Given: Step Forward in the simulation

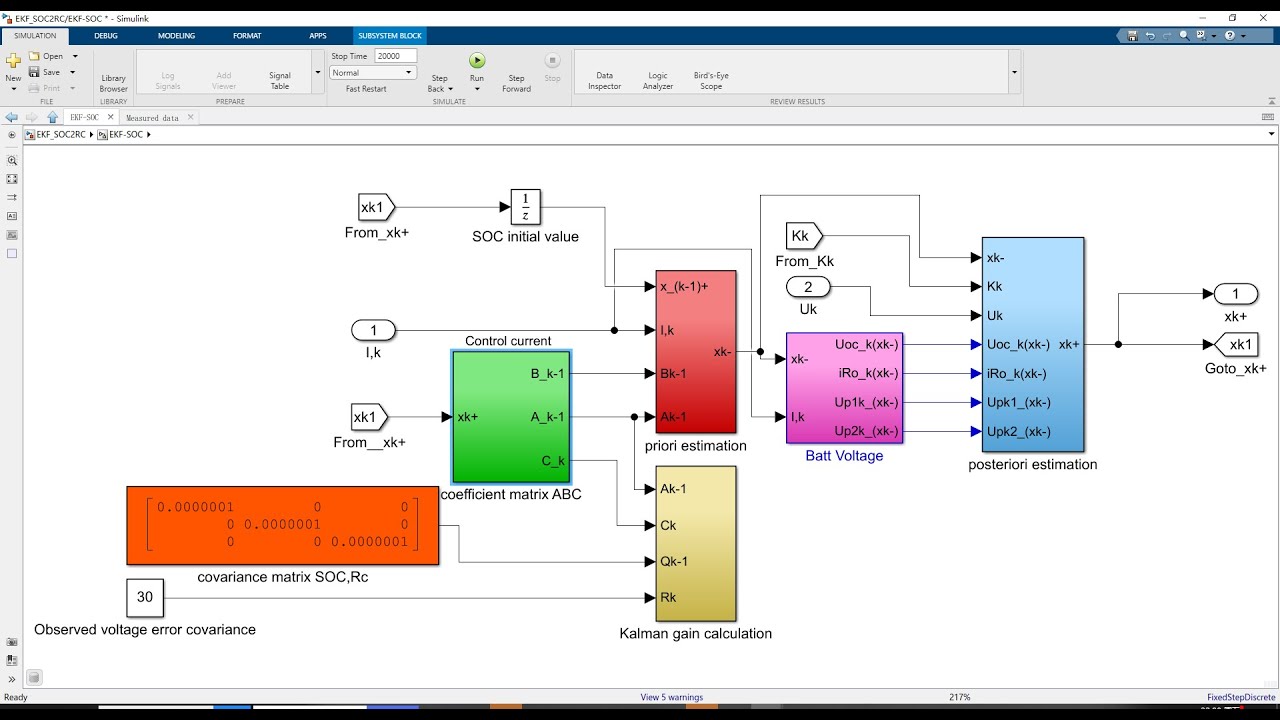Looking at the screenshot, I should point(516,83).
